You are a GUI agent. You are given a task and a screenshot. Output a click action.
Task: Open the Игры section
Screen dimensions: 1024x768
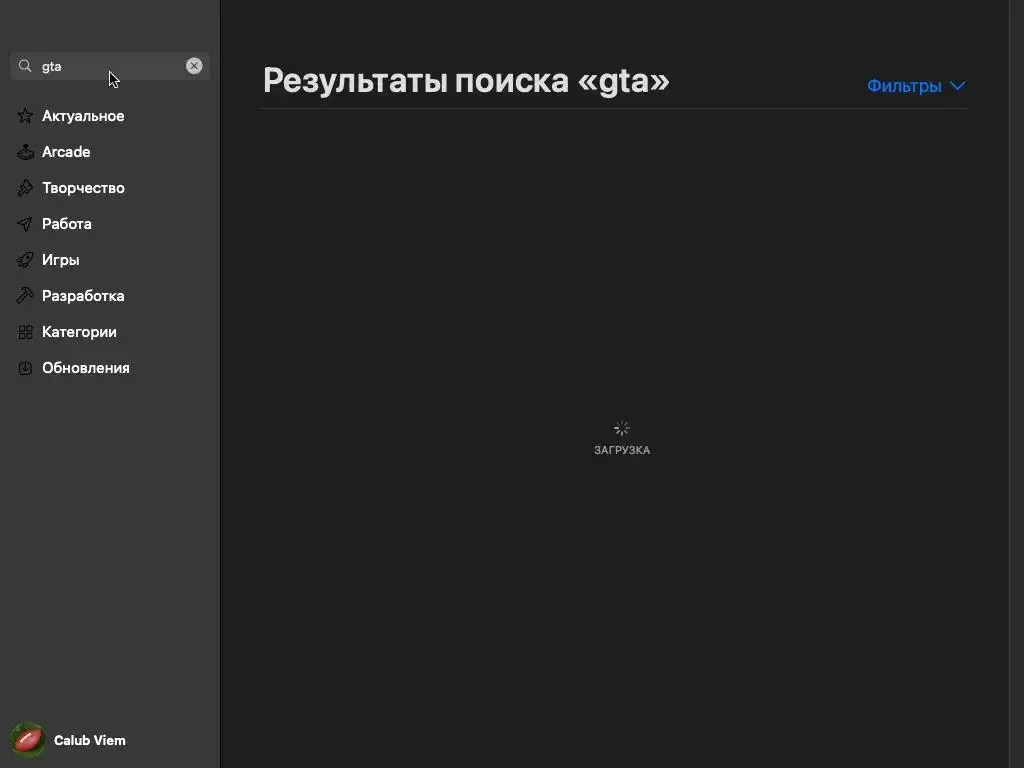(x=61, y=260)
